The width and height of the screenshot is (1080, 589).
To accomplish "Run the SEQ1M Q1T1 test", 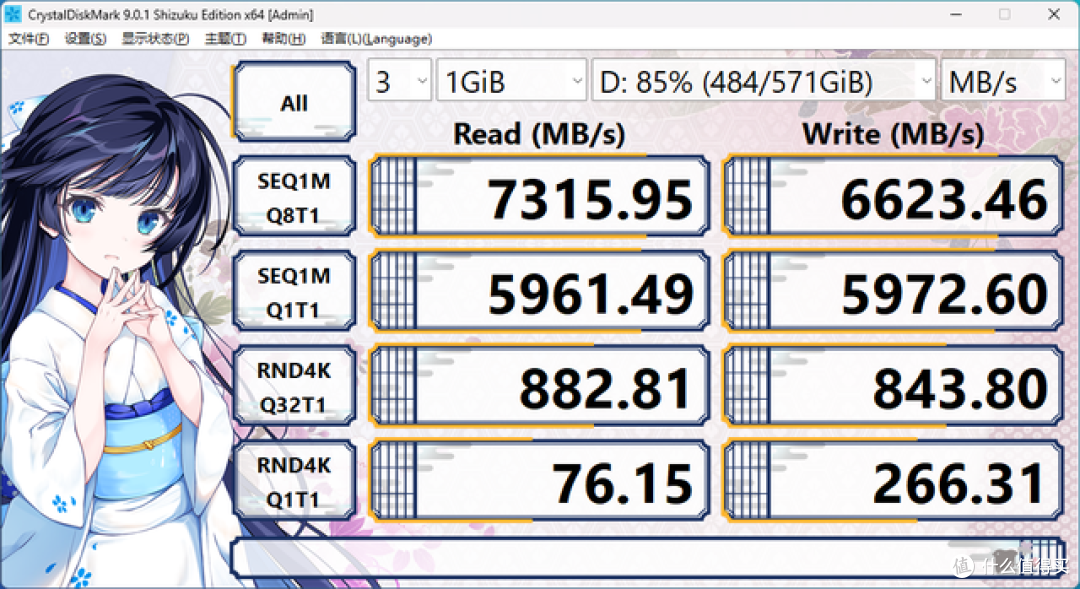I will pos(294,292).
